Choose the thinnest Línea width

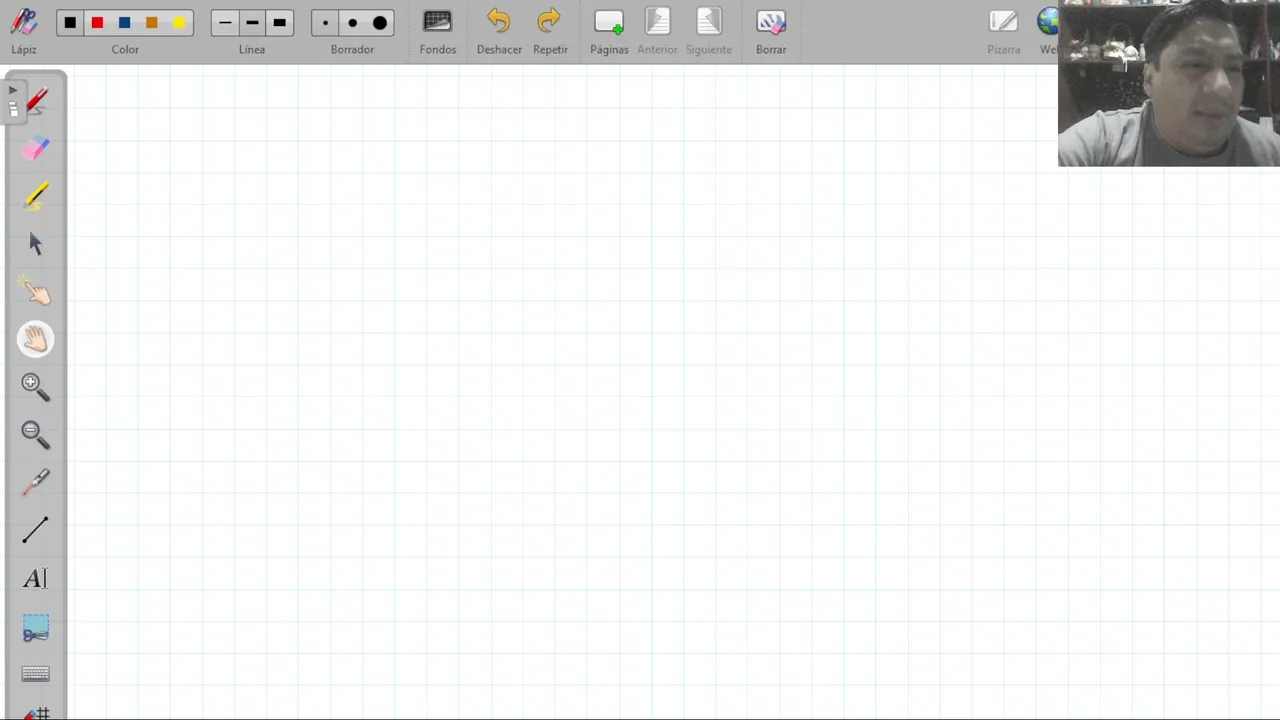click(x=225, y=23)
